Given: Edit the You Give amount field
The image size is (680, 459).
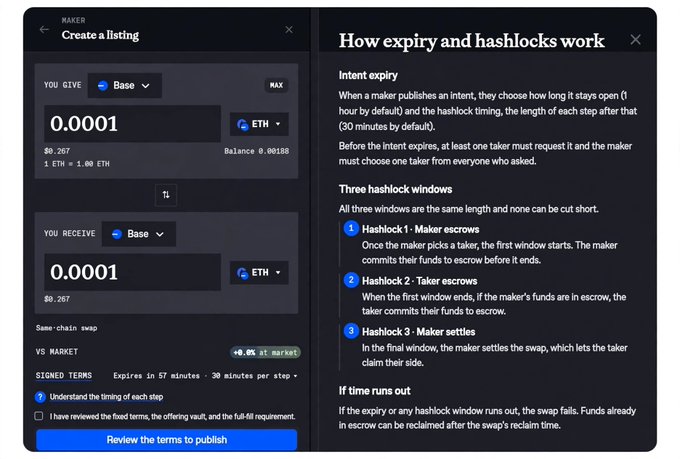Looking at the screenshot, I should tap(132, 124).
